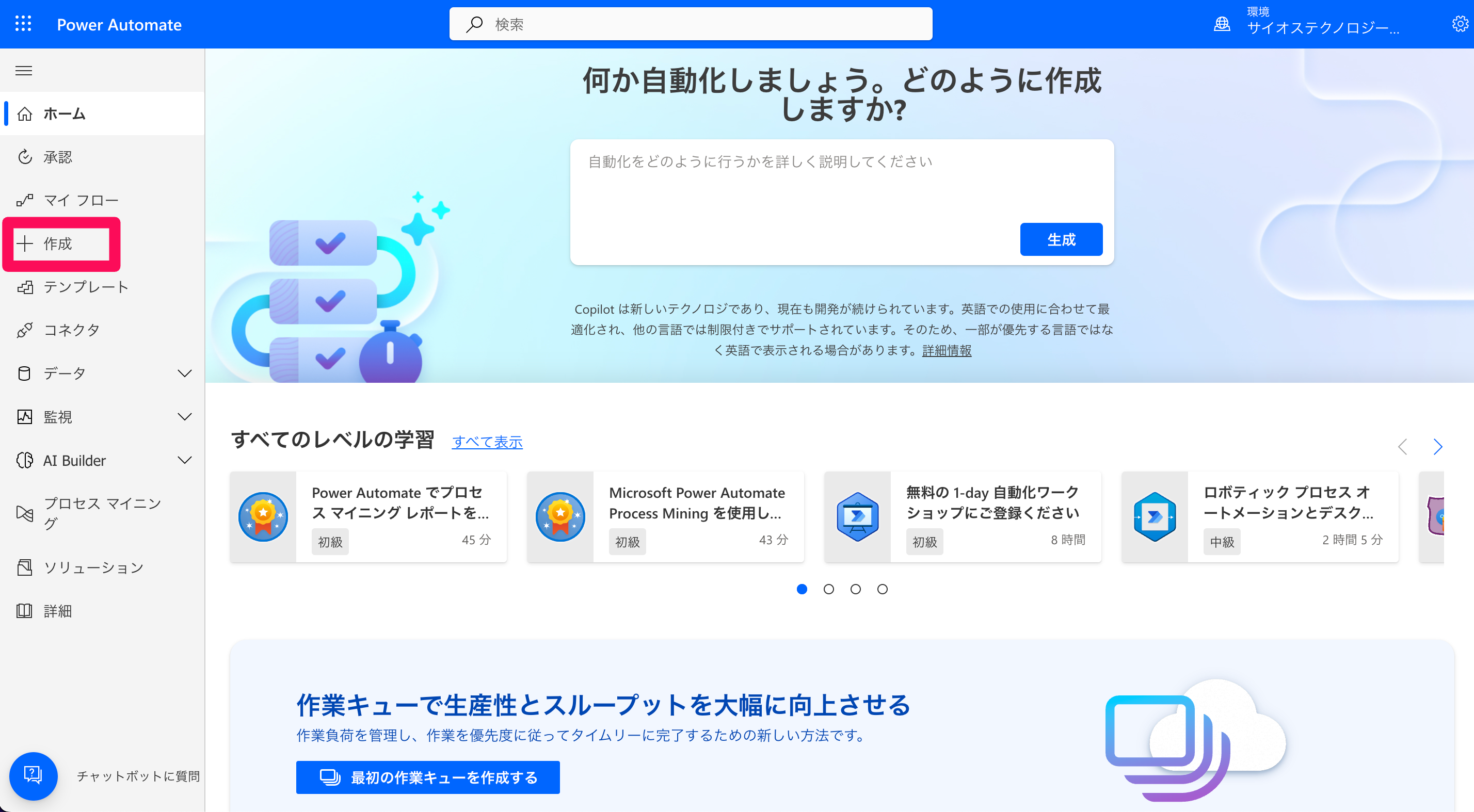This screenshot has height=812, width=1474.
Task: Click the データ database cylinder icon
Action: pyautogui.click(x=25, y=373)
